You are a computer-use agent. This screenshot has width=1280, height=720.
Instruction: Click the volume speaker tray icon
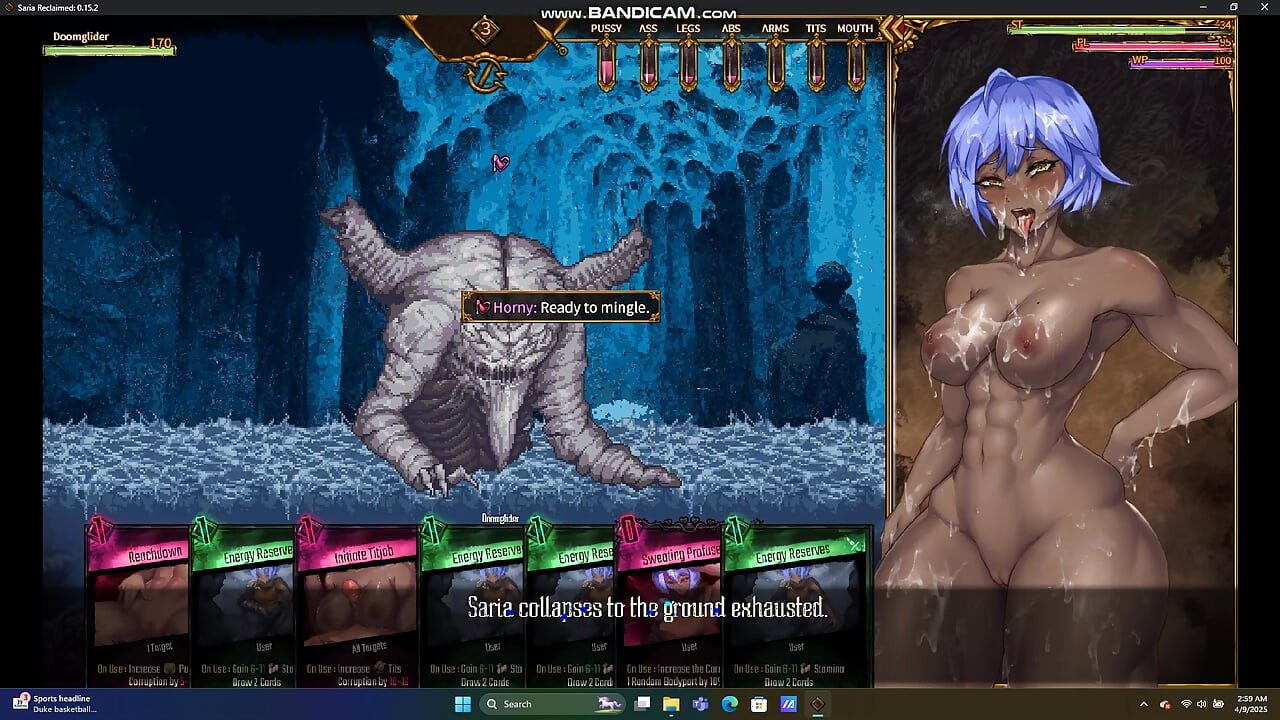1202,704
